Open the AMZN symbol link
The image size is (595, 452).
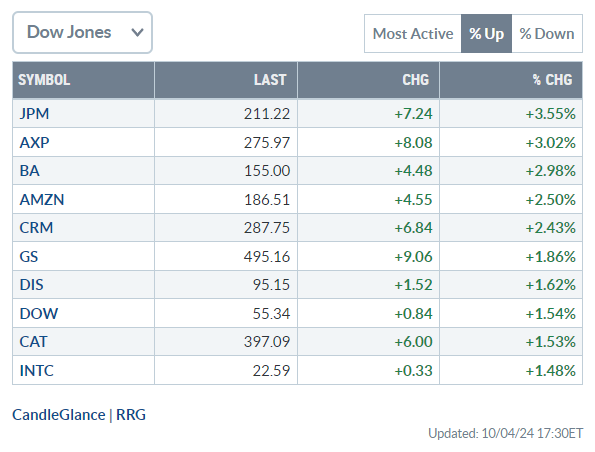42,200
